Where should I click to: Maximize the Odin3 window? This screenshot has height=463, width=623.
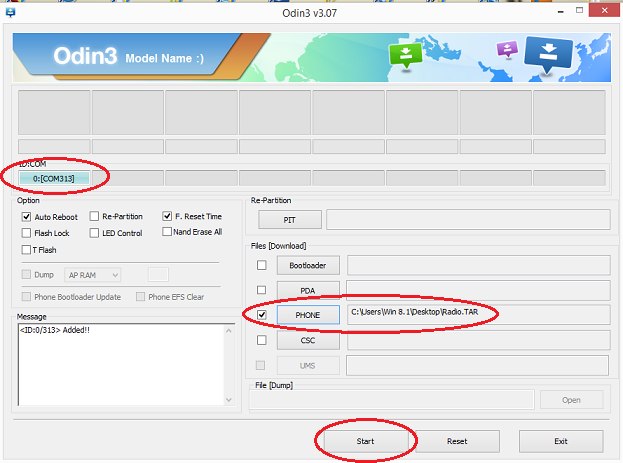pos(580,11)
